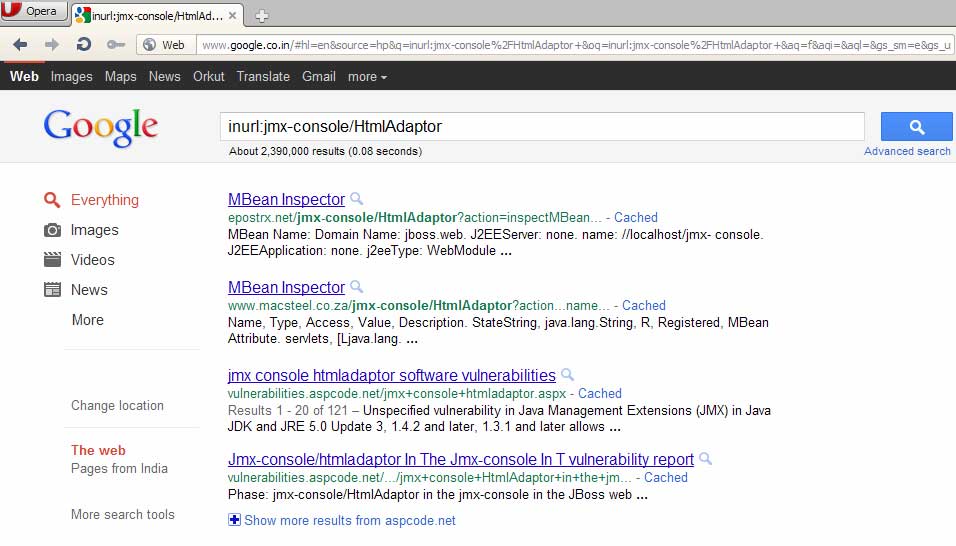The image size is (956, 546).
Task: Click inside the Google search box
Action: [540, 127]
